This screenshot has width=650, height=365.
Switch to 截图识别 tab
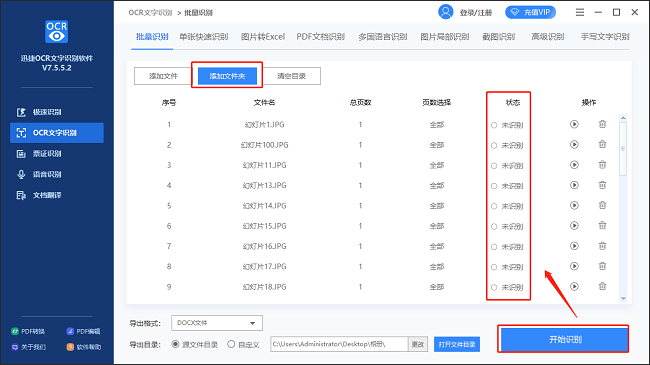point(498,37)
